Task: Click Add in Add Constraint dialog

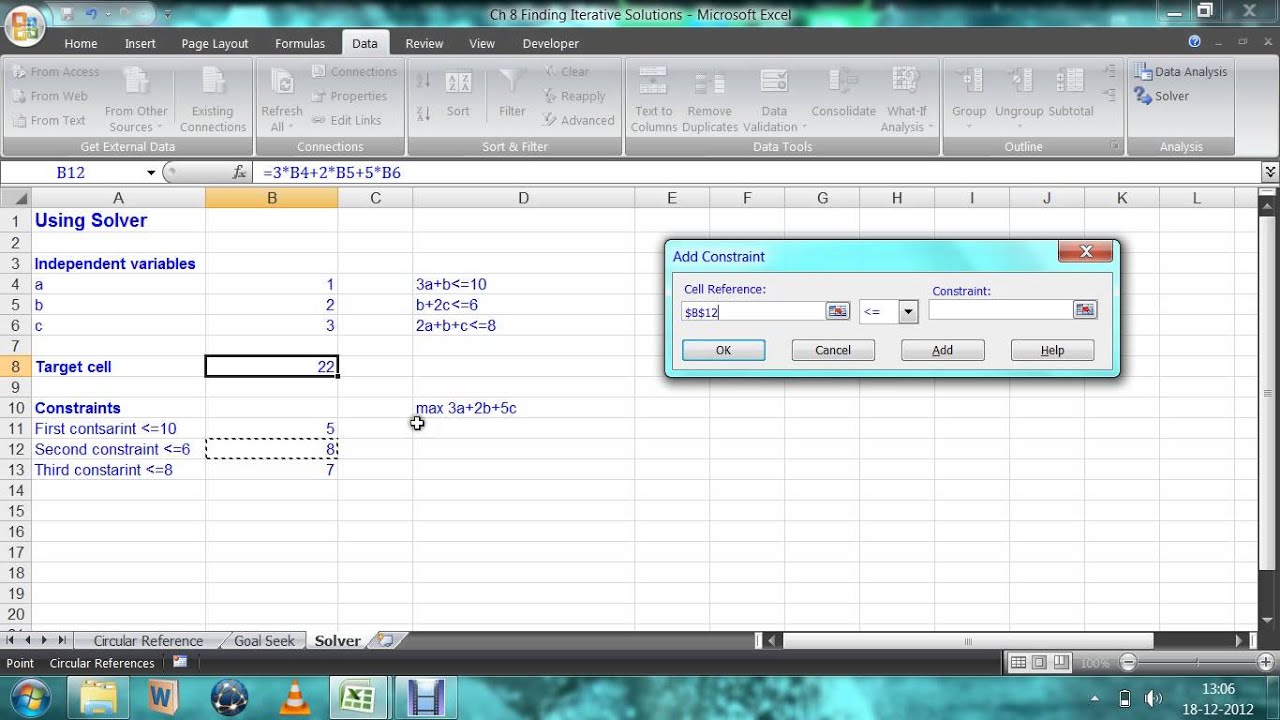Action: pyautogui.click(x=942, y=350)
